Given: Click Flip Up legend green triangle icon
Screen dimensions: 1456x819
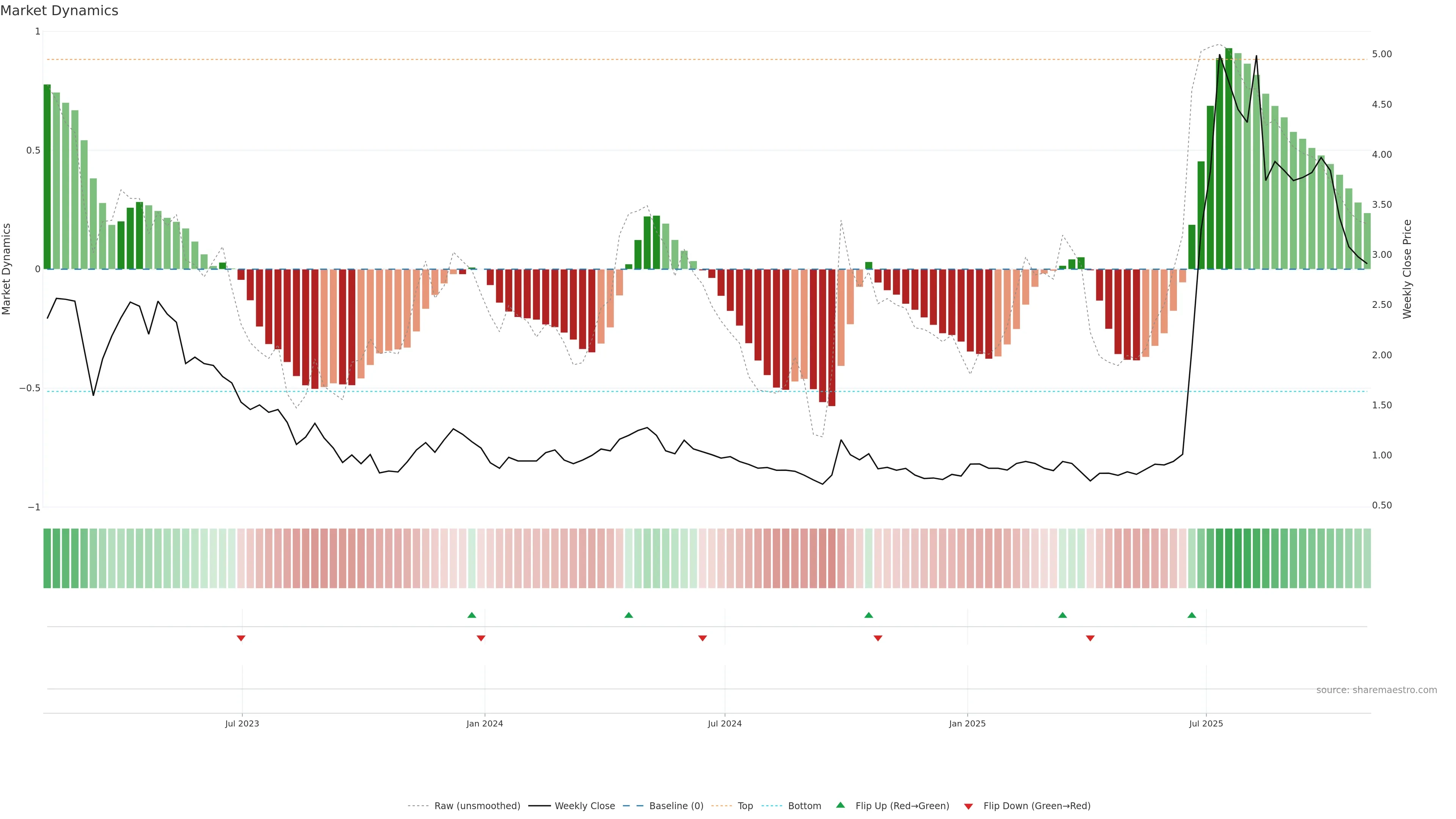Looking at the screenshot, I should tap(841, 805).
